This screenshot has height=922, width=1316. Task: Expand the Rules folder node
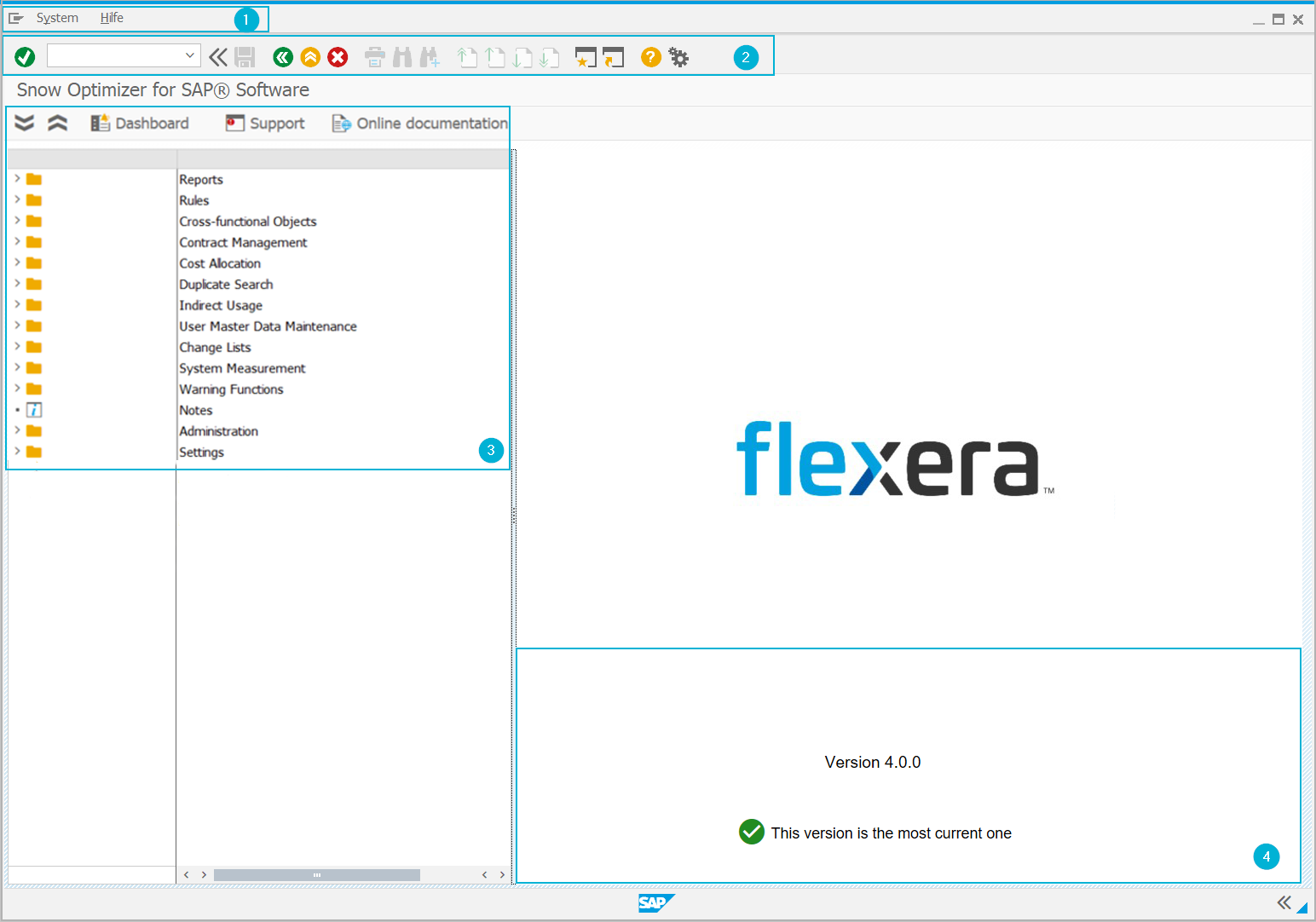click(17, 199)
